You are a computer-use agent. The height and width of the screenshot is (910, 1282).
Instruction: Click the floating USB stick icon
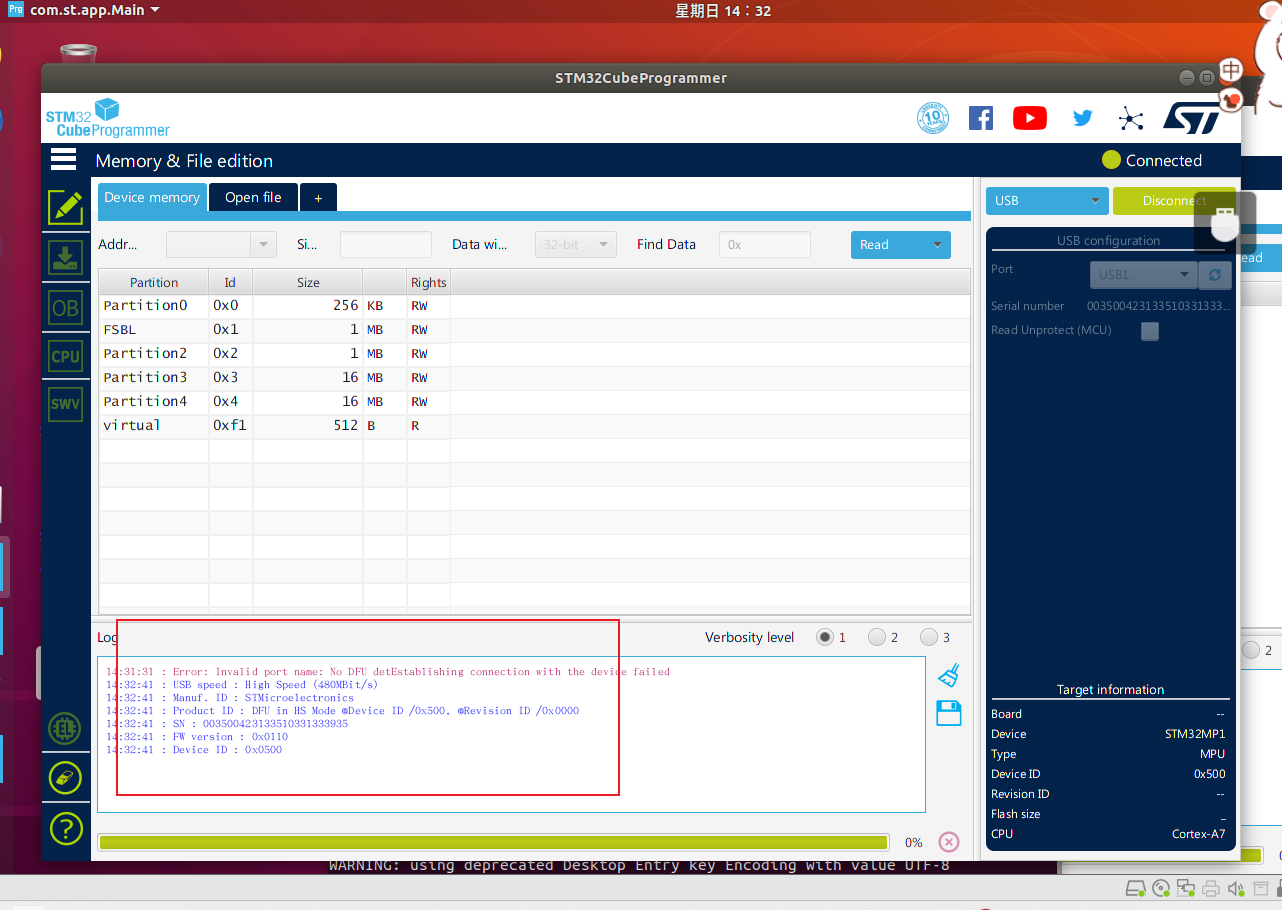point(1225,222)
